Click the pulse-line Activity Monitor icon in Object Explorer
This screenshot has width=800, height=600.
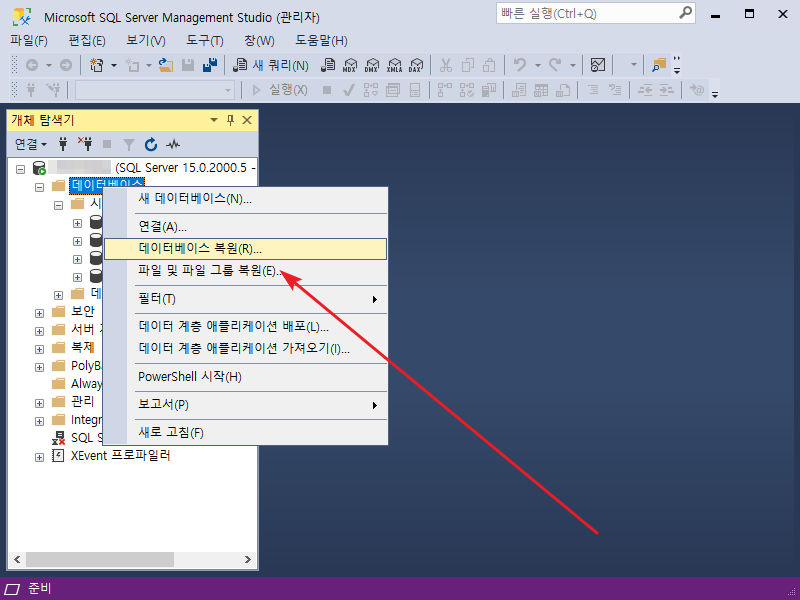[x=173, y=144]
